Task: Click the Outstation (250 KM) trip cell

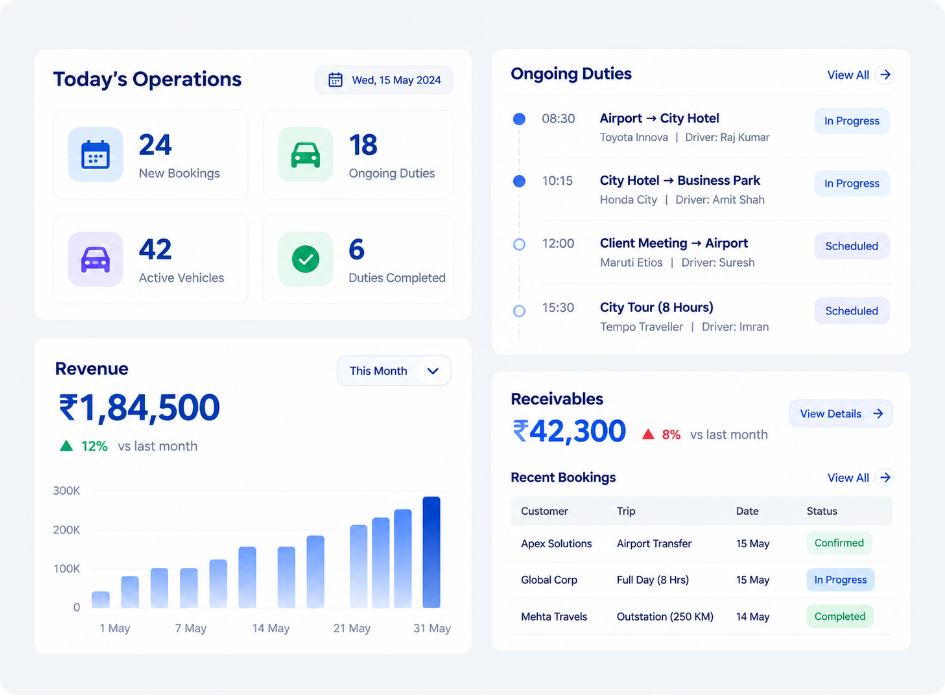Action: click(x=665, y=616)
